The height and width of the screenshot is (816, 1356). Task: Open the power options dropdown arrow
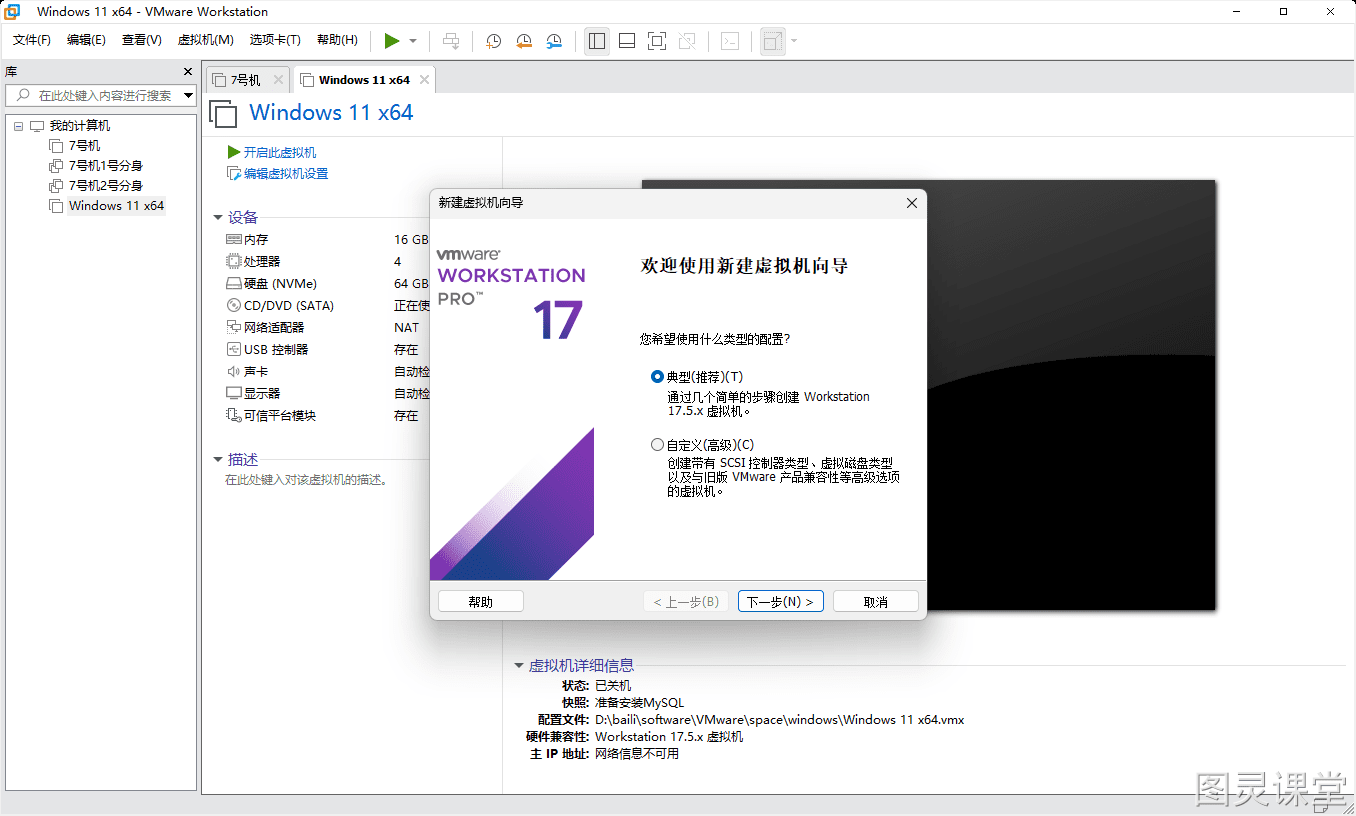413,41
